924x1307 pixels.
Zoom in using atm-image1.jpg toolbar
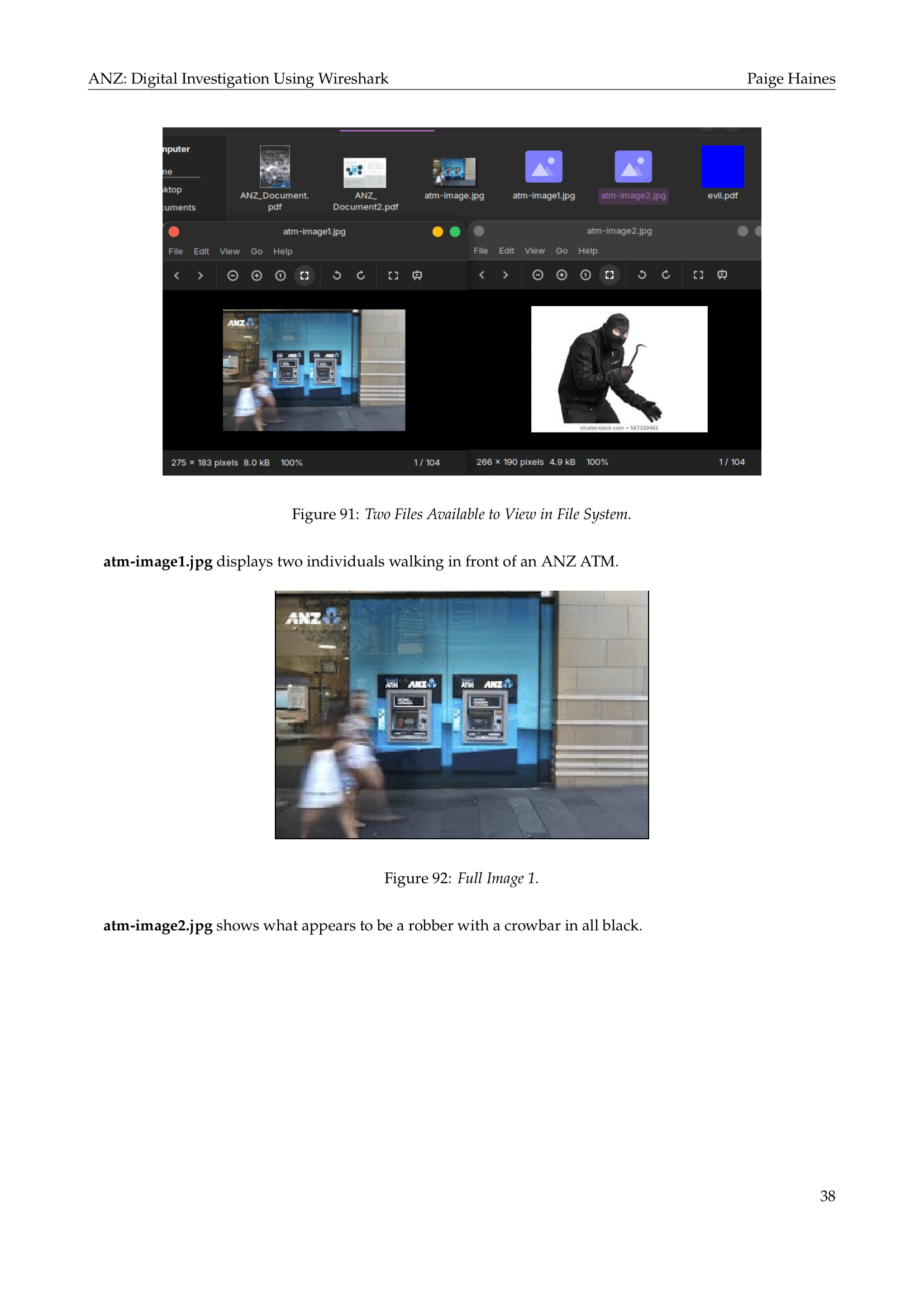[x=256, y=275]
